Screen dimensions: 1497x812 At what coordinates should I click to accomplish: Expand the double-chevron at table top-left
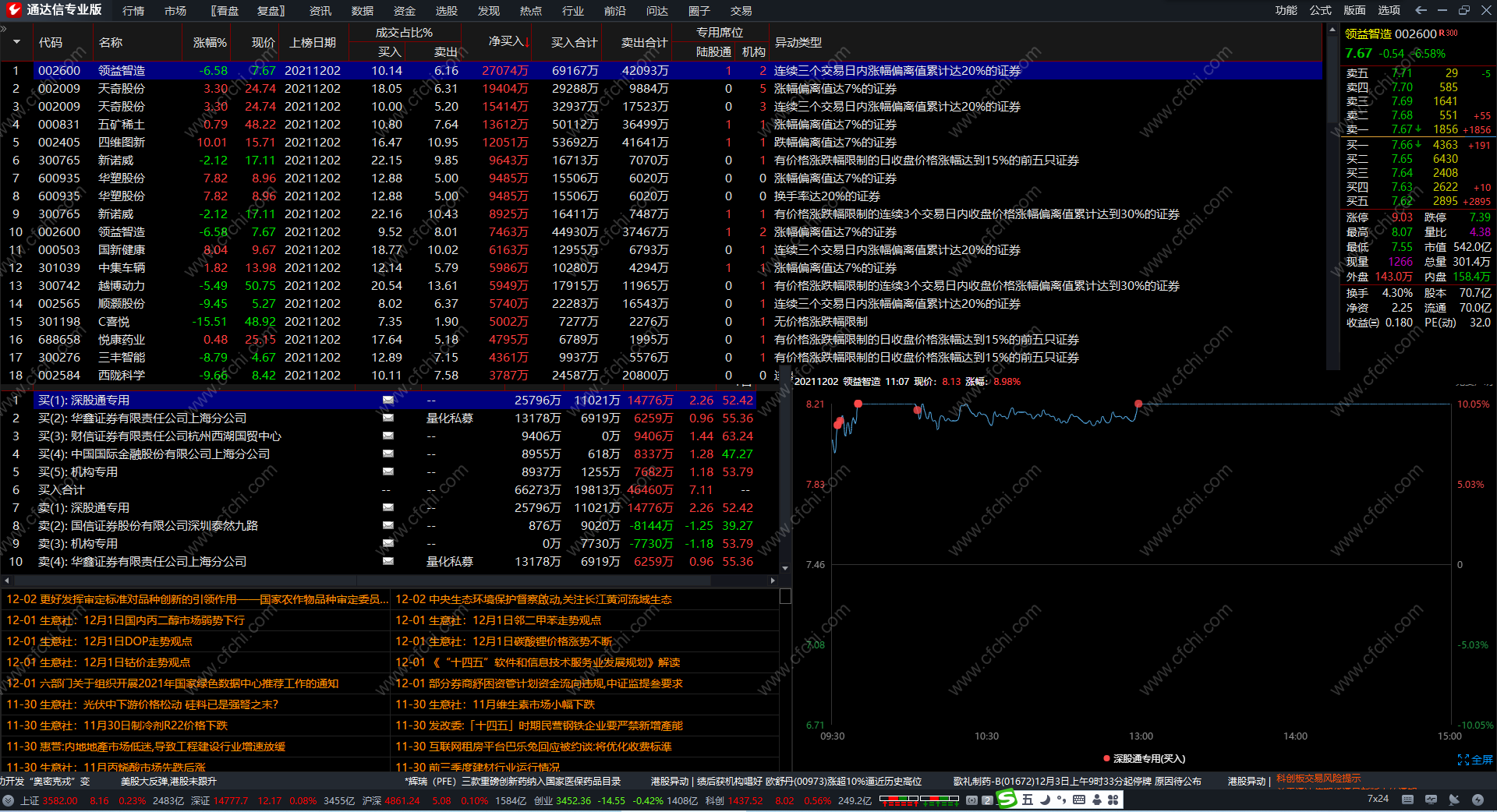click(4, 30)
